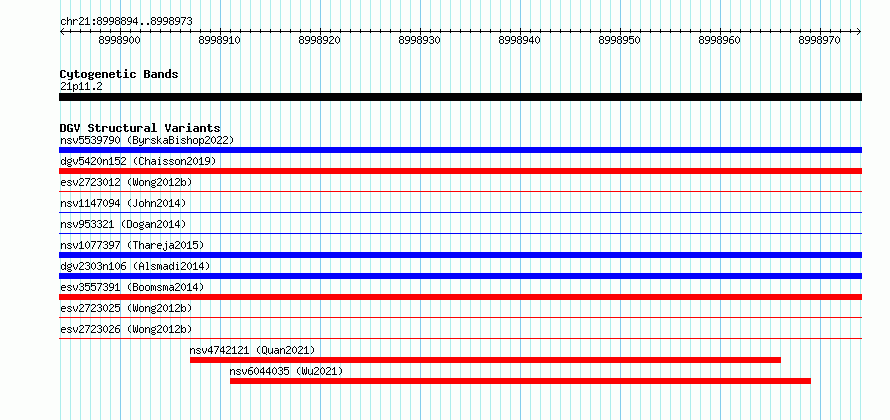Click the nsv5539790 (ByrskaBishop2022) label

coord(147,140)
